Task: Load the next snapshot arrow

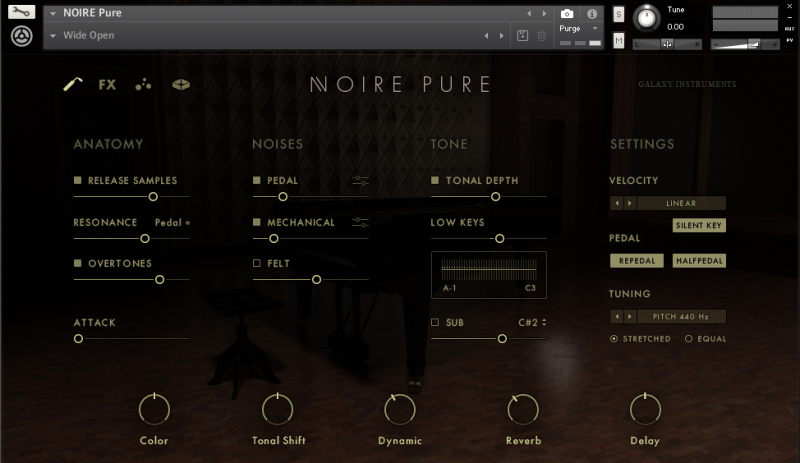Action: 502,36
